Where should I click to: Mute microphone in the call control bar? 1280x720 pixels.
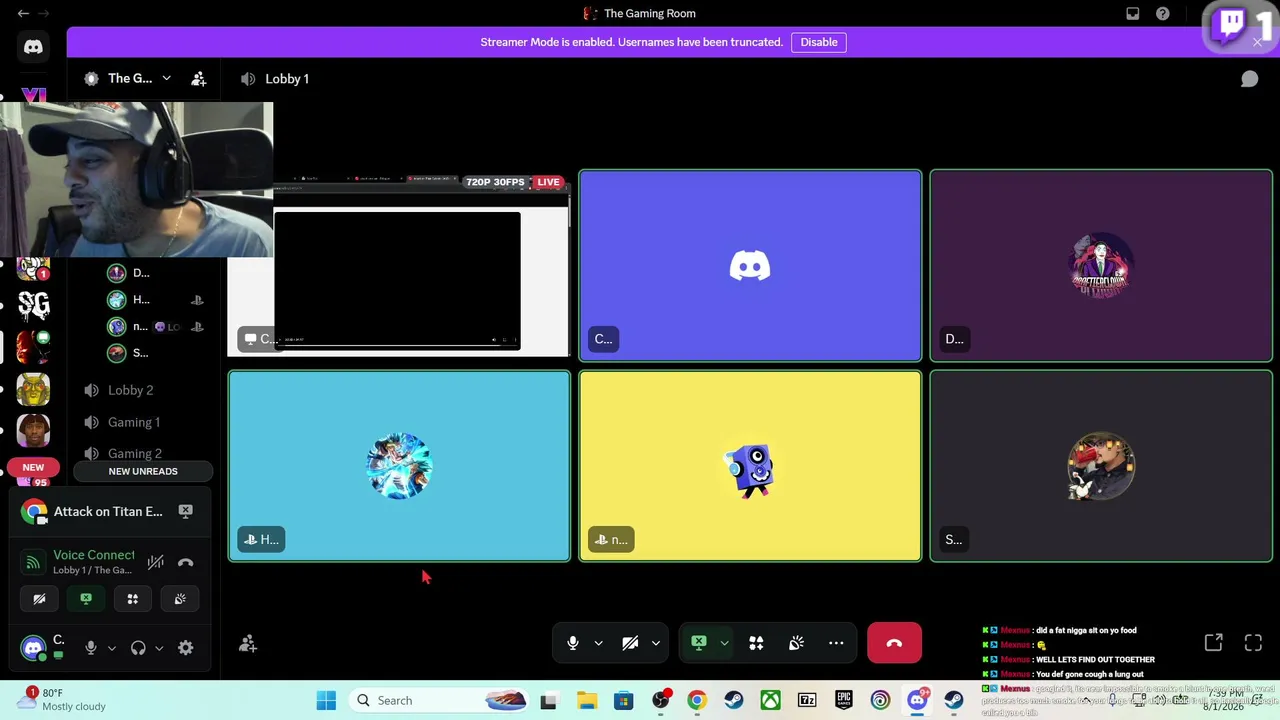(x=573, y=643)
